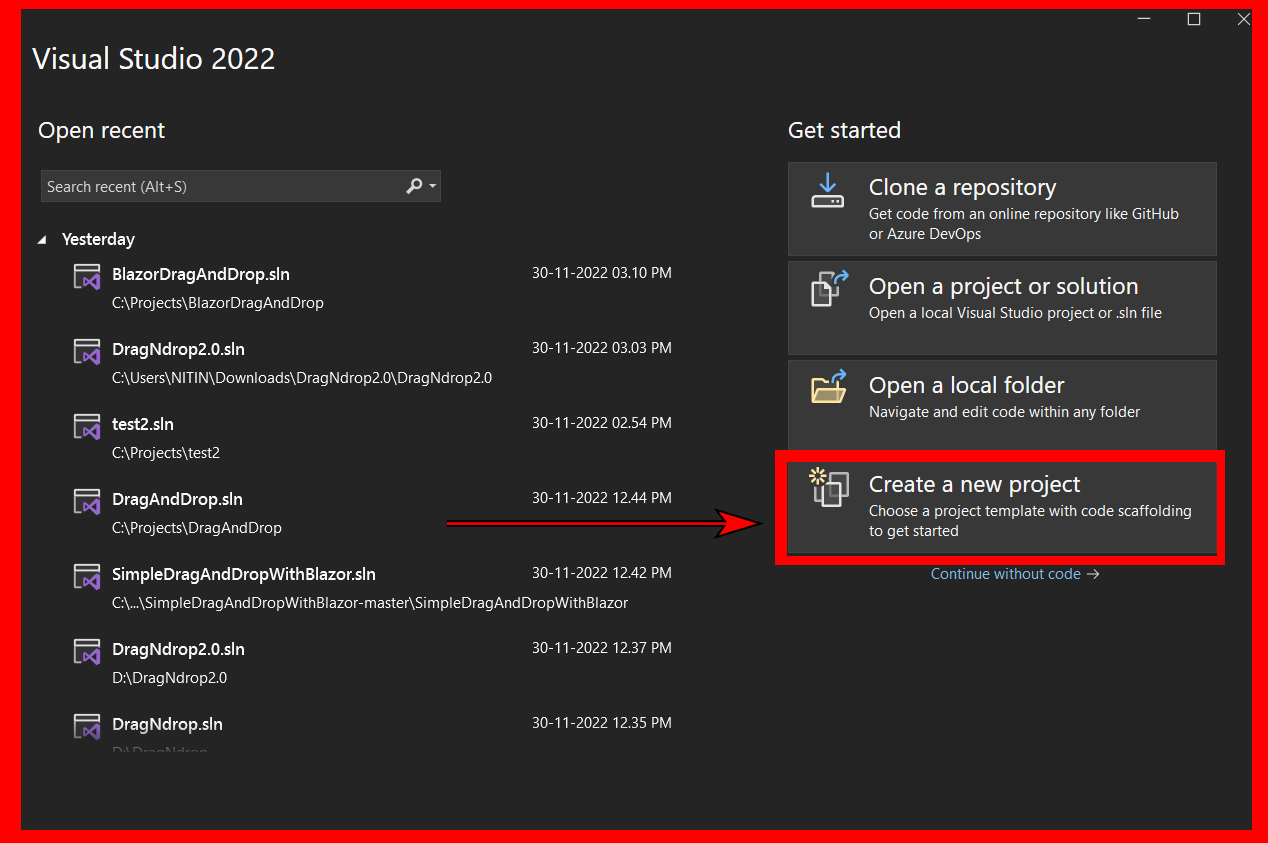Click the DragNdrop2.0.sln solution icon
1268x843 pixels.
coord(87,351)
